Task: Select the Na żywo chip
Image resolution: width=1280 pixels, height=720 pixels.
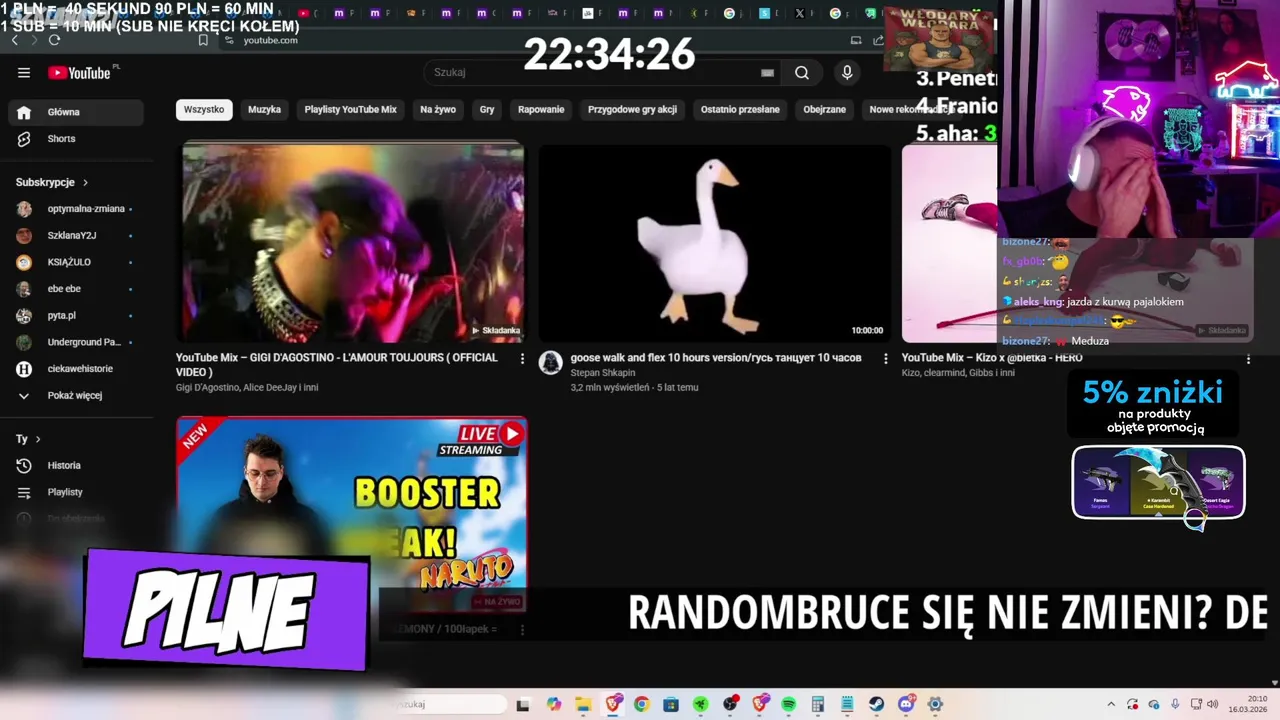Action: pyautogui.click(x=438, y=109)
